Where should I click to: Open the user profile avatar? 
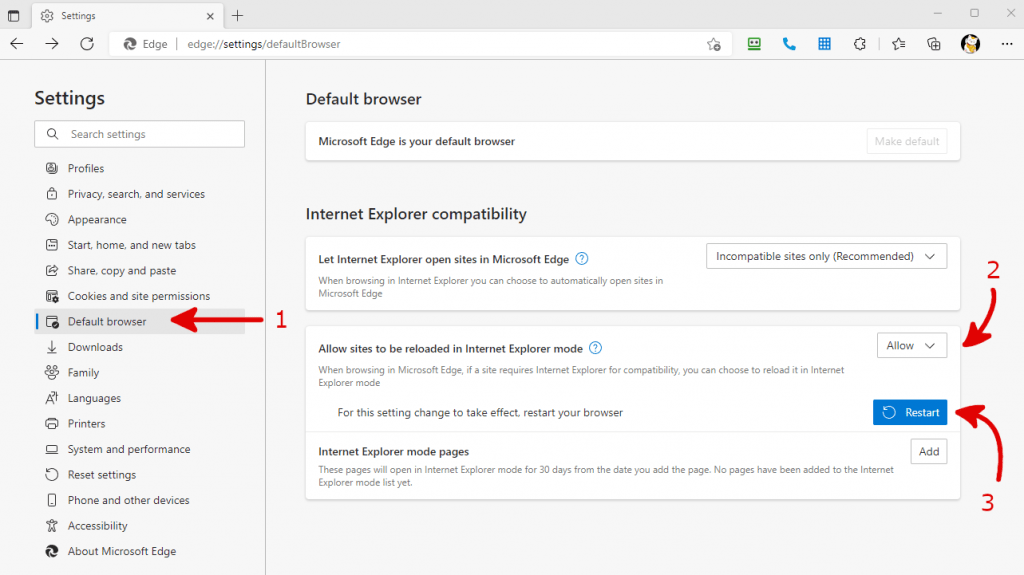point(970,44)
